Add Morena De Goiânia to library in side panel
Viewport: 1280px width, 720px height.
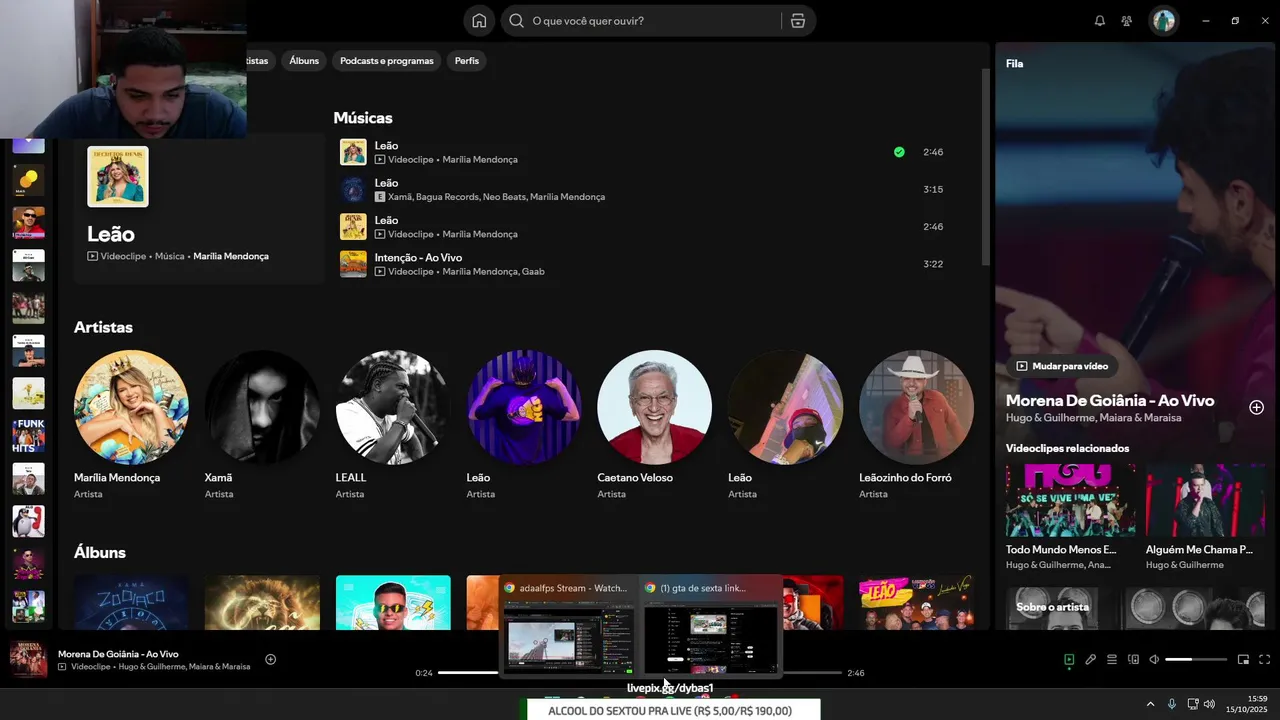pyautogui.click(x=1256, y=407)
